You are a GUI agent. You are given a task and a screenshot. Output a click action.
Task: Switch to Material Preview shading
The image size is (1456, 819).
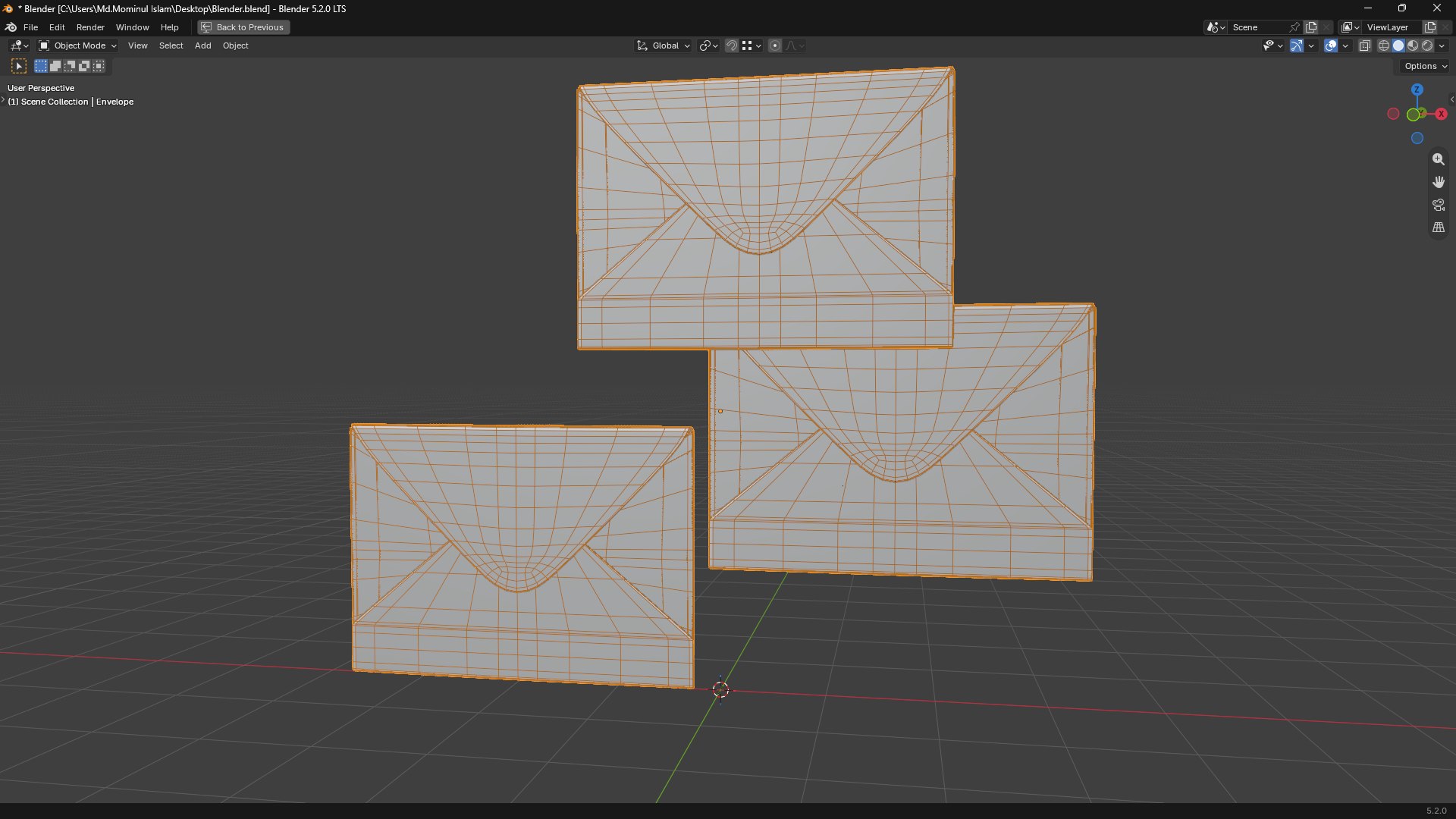coord(1413,45)
